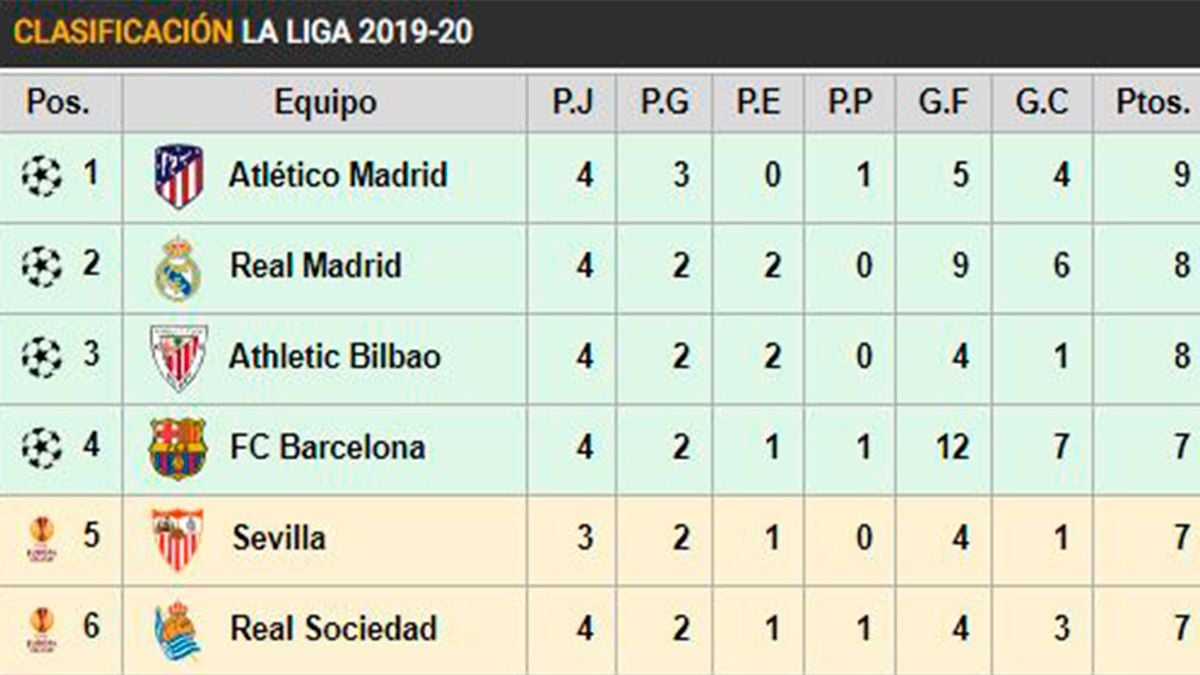Open the Real Sociedad team name
The image size is (1200, 675).
(x=333, y=629)
